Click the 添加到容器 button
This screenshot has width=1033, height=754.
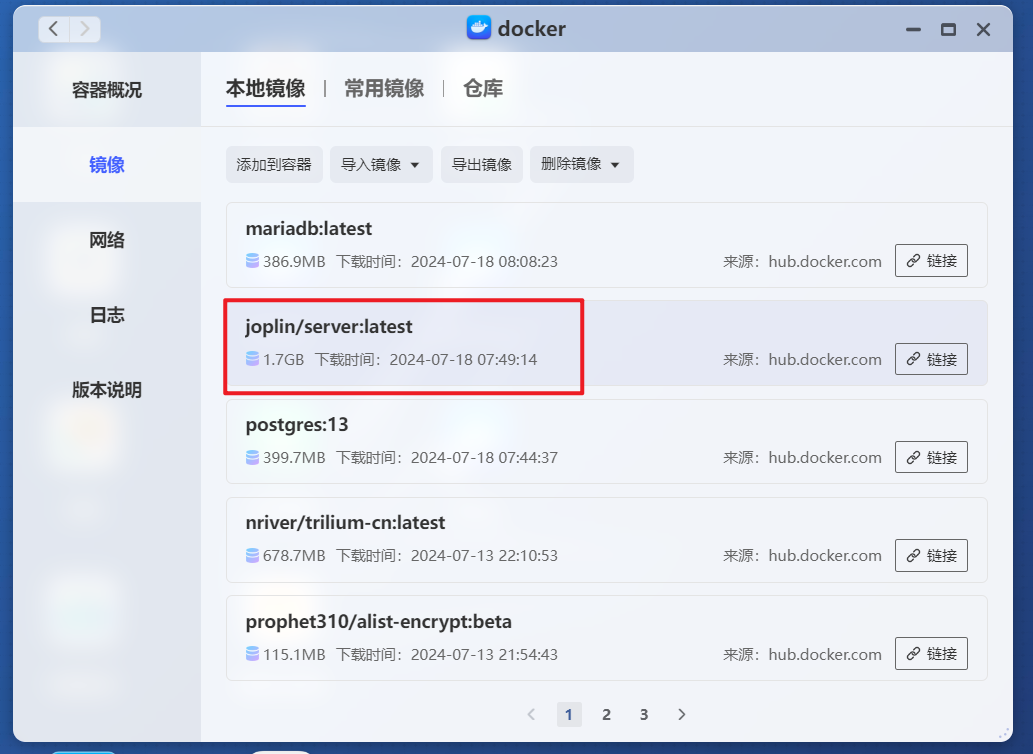tap(273, 164)
